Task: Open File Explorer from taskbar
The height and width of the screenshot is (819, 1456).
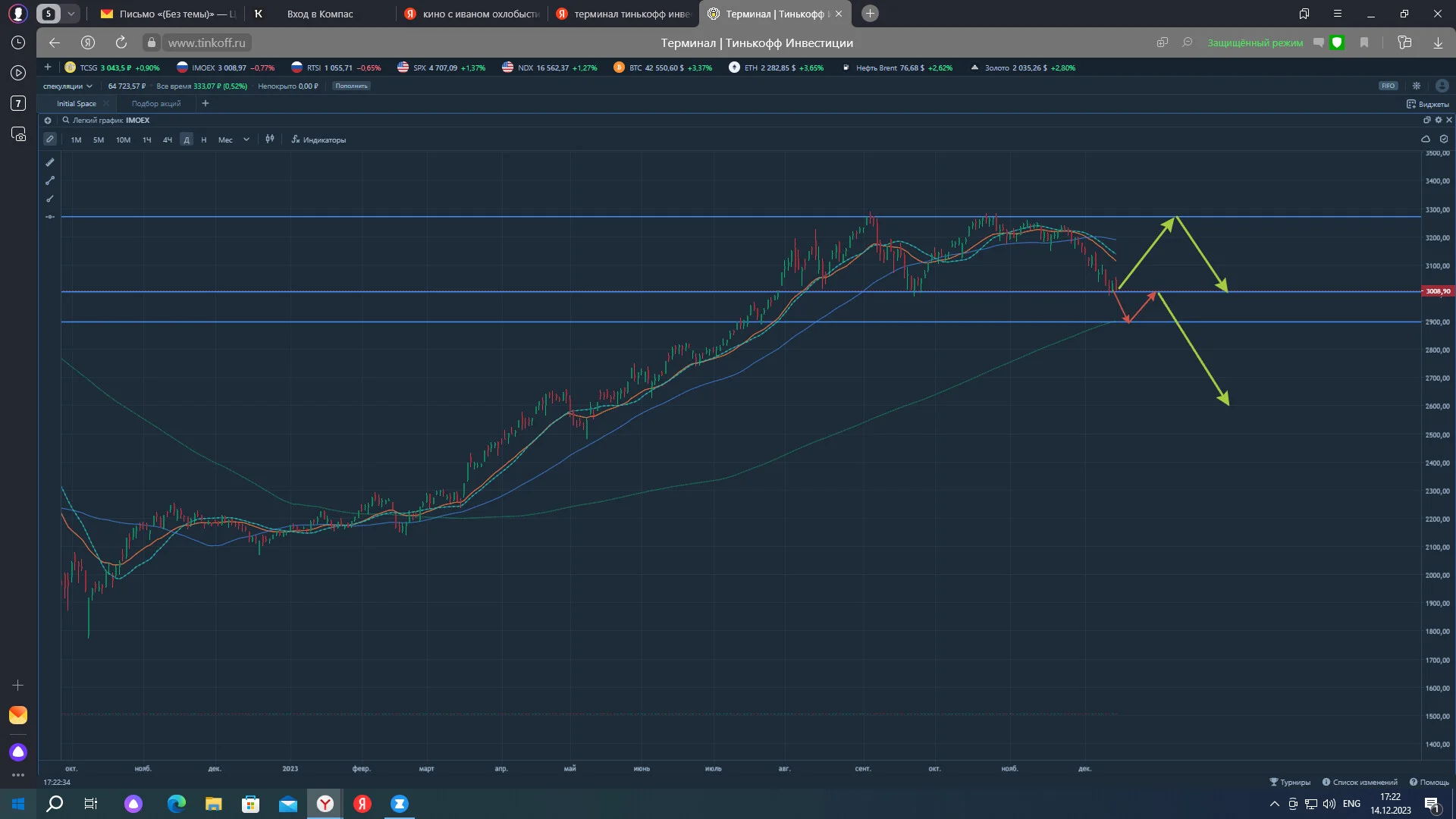Action: pyautogui.click(x=213, y=804)
